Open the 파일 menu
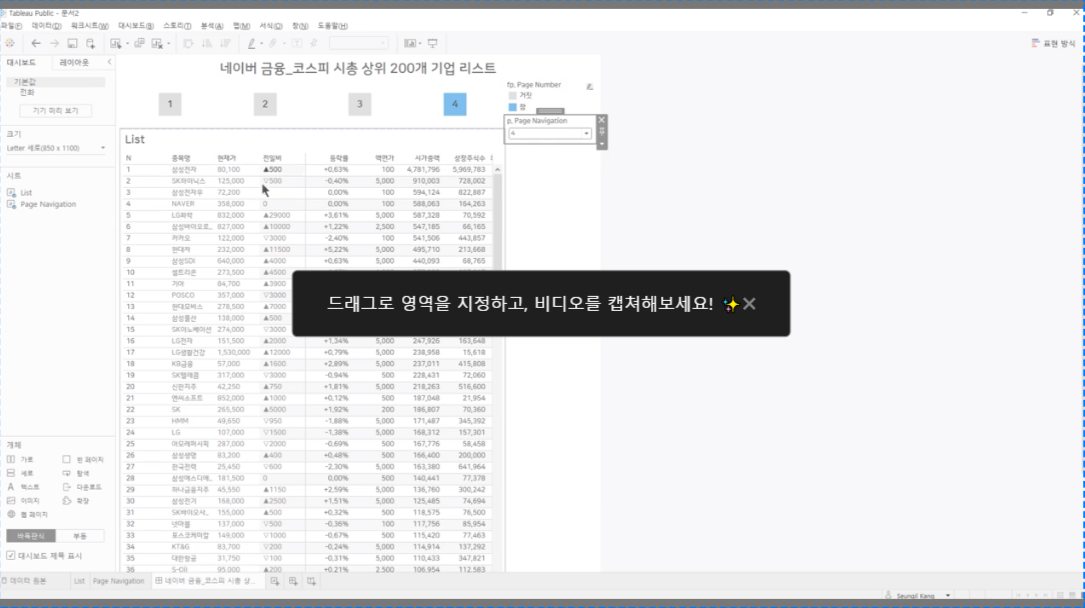This screenshot has width=1085, height=608. click(x=11, y=26)
